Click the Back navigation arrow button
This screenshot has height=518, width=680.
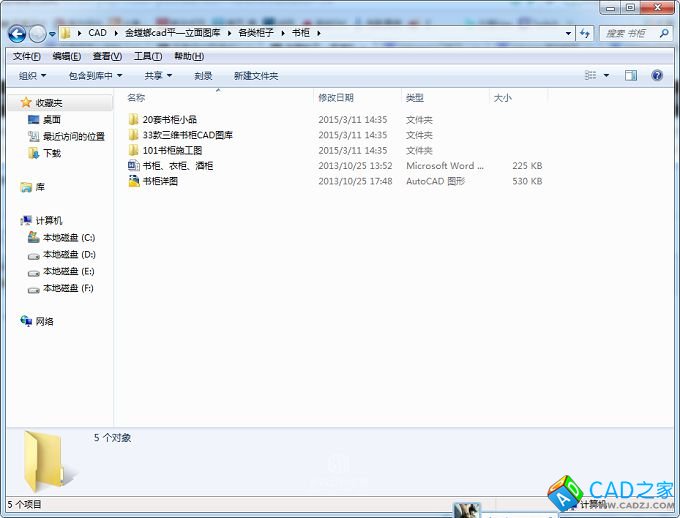pos(17,33)
